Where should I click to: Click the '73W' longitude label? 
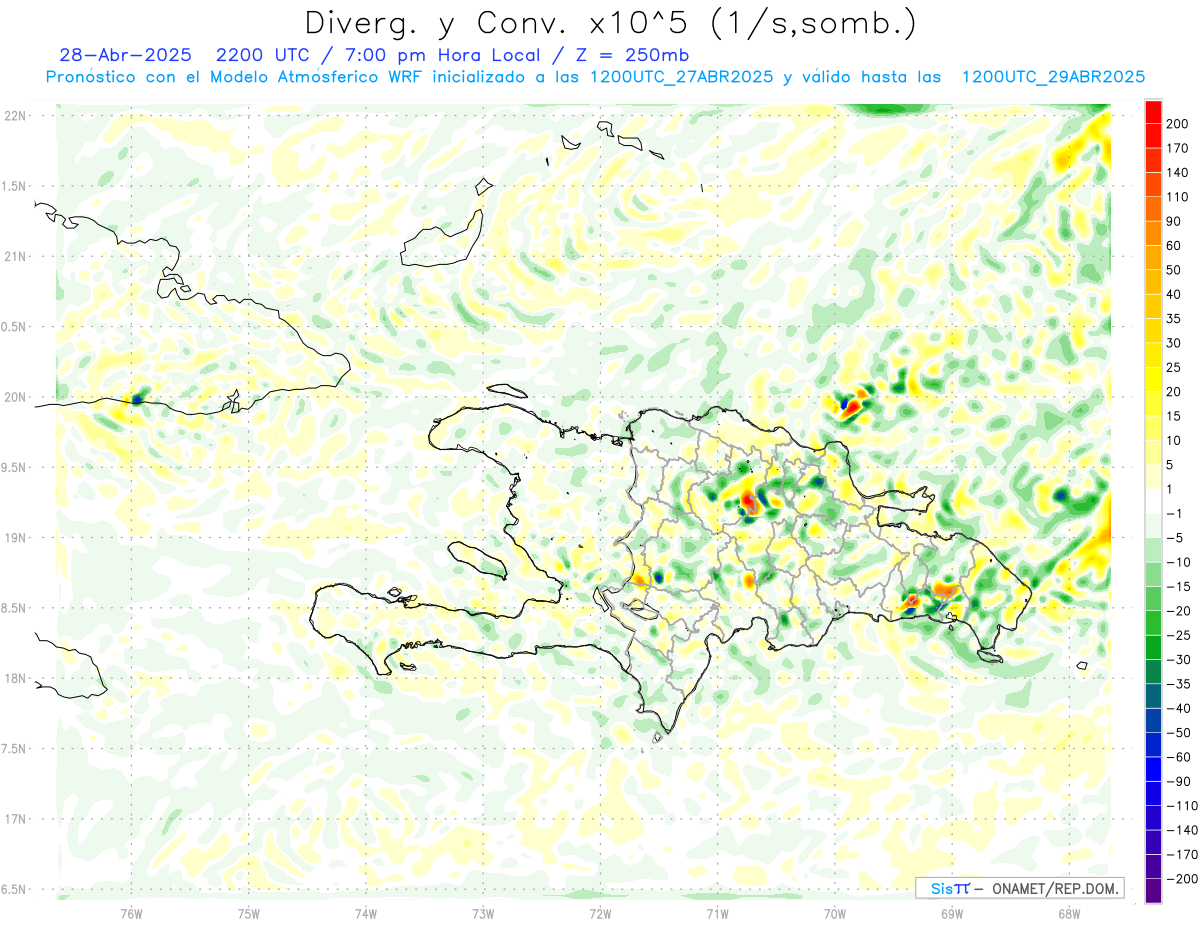(483, 914)
